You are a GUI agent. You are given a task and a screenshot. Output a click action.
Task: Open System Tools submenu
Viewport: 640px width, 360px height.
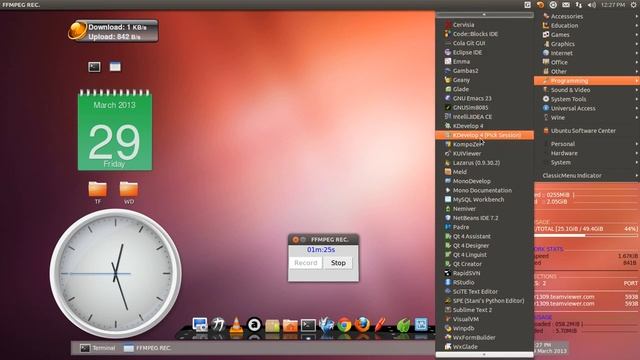click(x=587, y=99)
